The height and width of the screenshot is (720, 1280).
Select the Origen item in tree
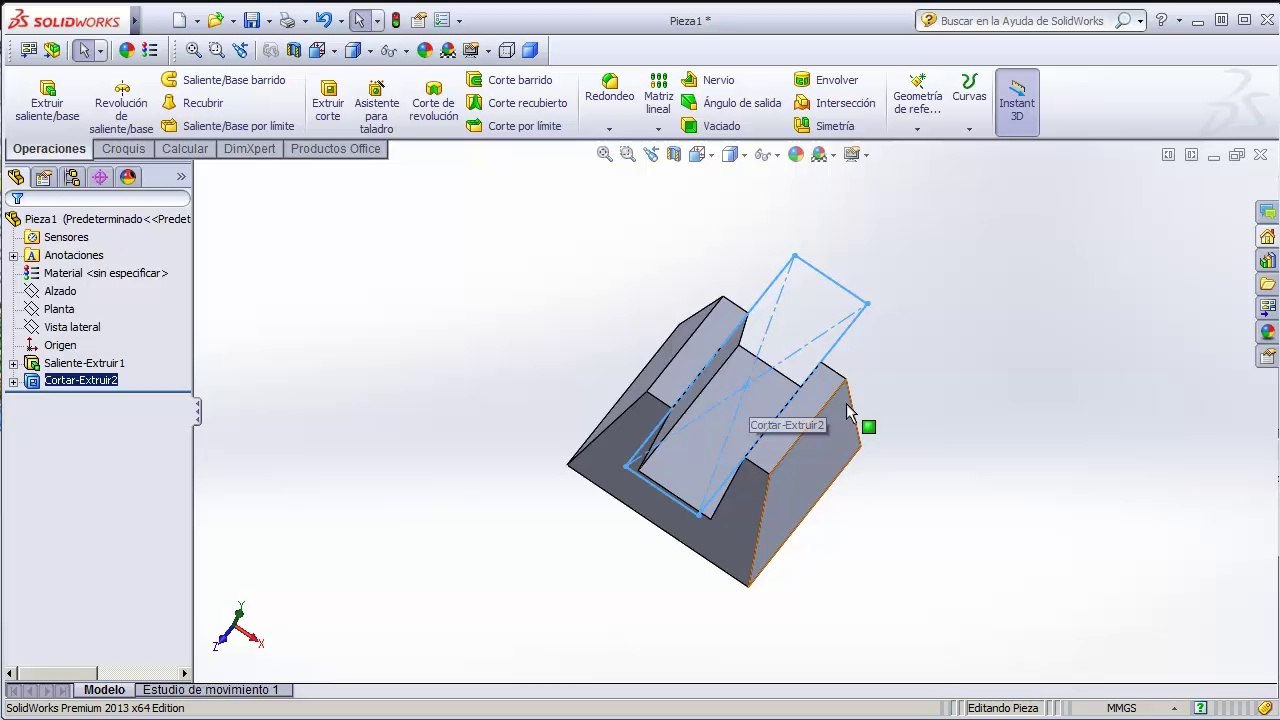click(x=50, y=345)
